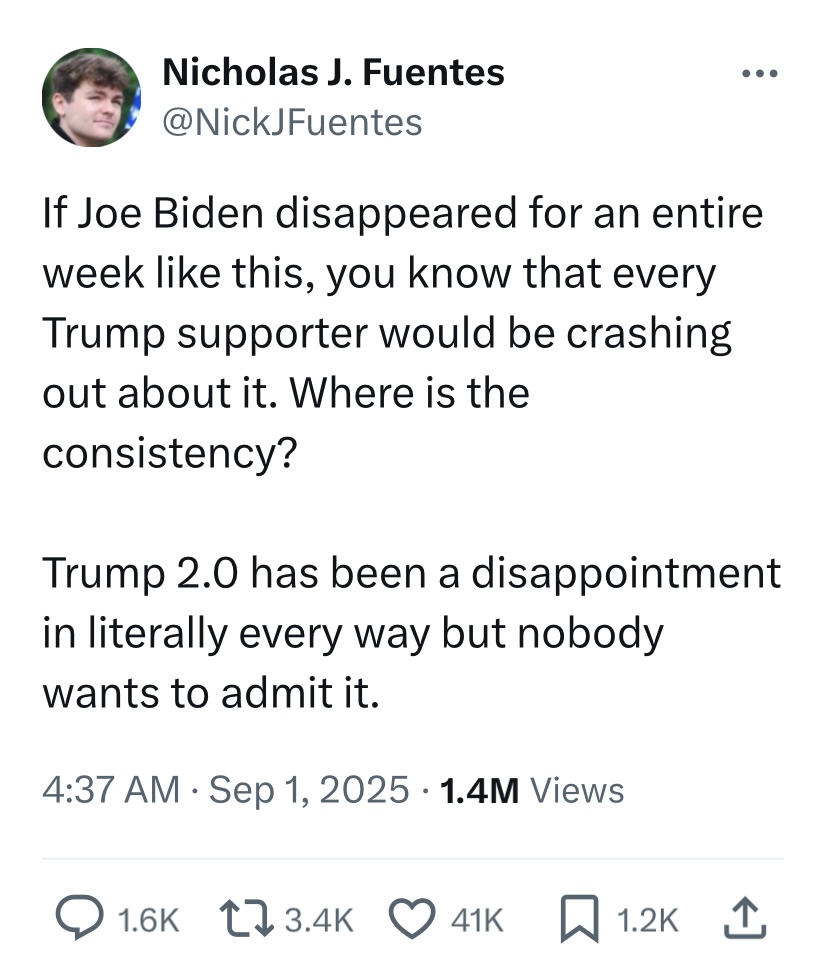The width and height of the screenshot is (814, 976).
Task: Click the first paragraph about Joe Biden
Action: 403,333
